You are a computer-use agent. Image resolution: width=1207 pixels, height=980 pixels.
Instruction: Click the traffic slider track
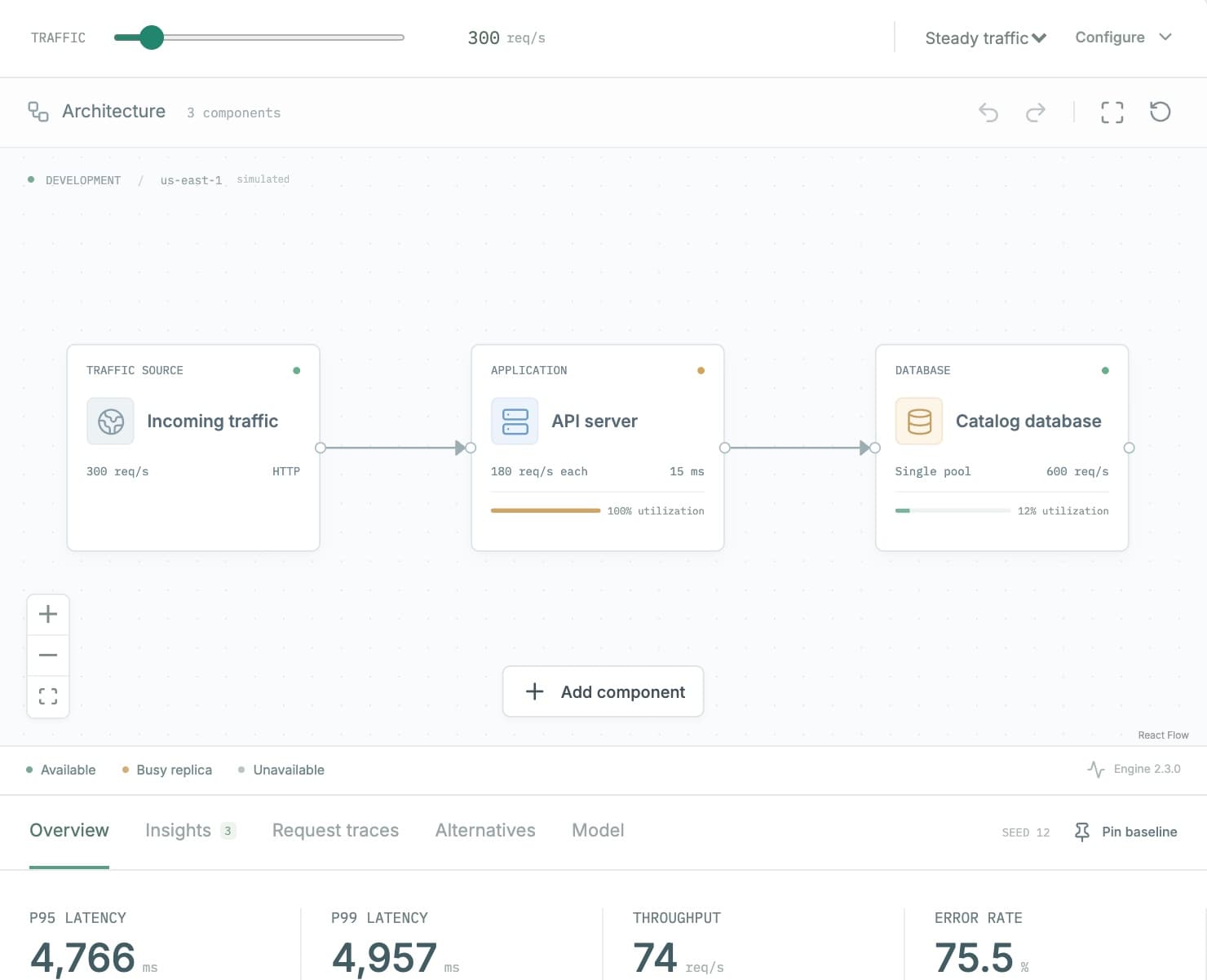click(x=259, y=38)
